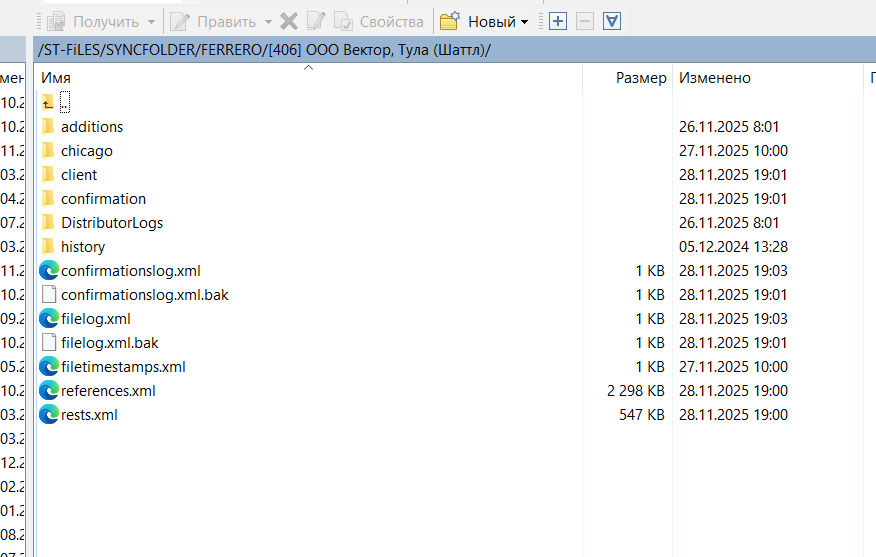Click the Править edit button
Image resolution: width=876 pixels, height=557 pixels.
point(213,22)
